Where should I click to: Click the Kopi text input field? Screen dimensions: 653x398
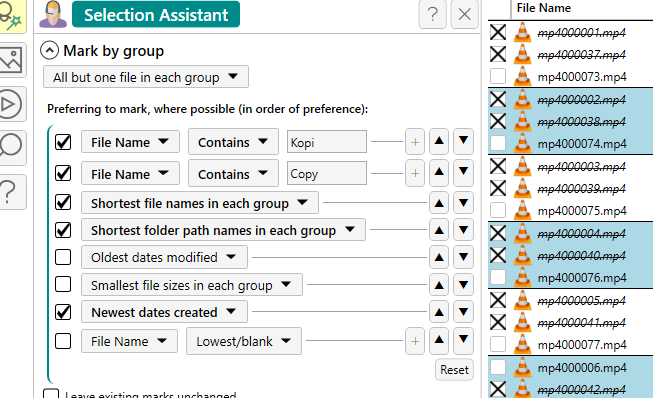326,142
